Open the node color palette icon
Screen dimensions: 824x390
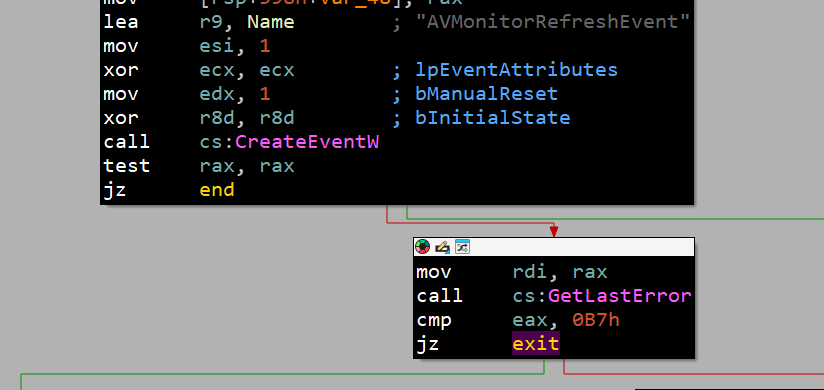(x=422, y=247)
